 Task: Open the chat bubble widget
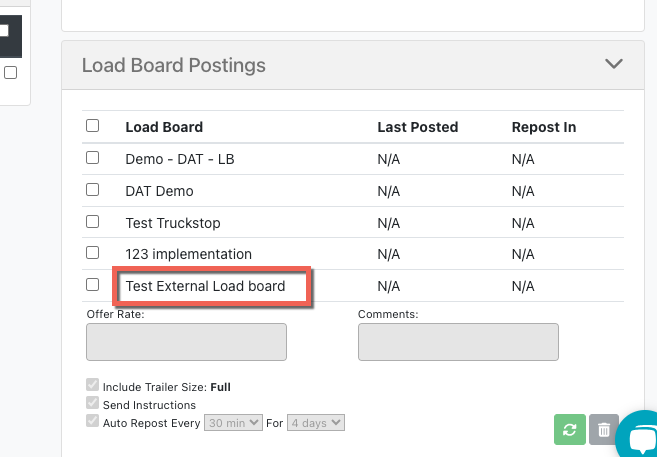click(639, 436)
